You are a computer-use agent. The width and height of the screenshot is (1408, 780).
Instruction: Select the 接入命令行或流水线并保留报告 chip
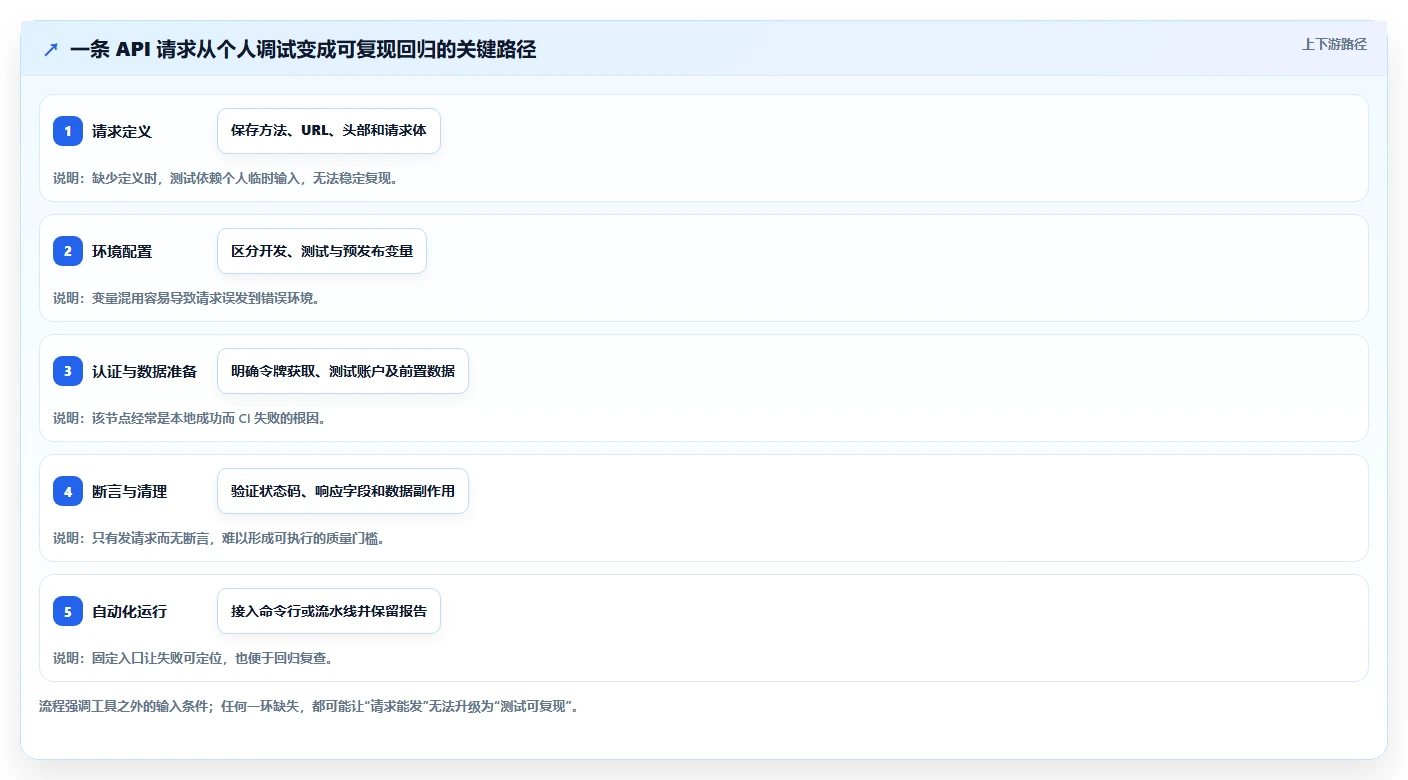329,611
